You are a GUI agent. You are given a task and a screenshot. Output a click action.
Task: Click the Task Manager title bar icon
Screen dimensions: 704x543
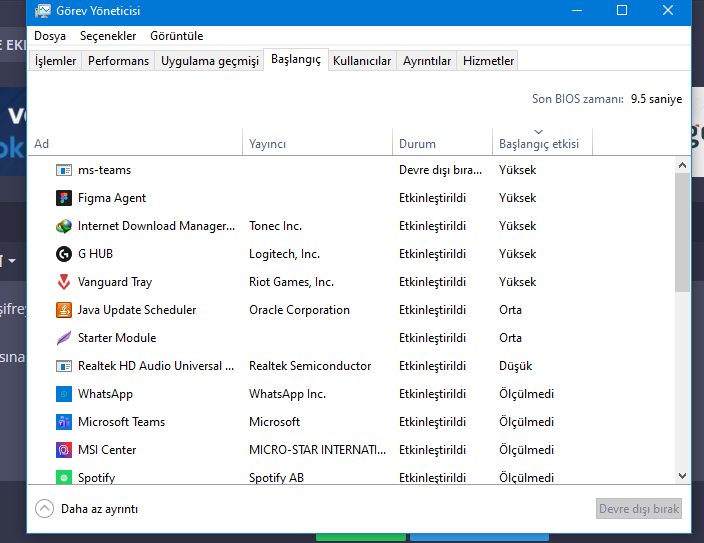(43, 11)
